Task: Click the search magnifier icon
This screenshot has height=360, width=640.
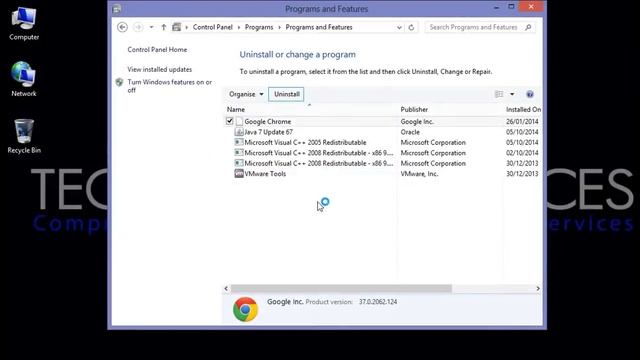Action: (528, 27)
